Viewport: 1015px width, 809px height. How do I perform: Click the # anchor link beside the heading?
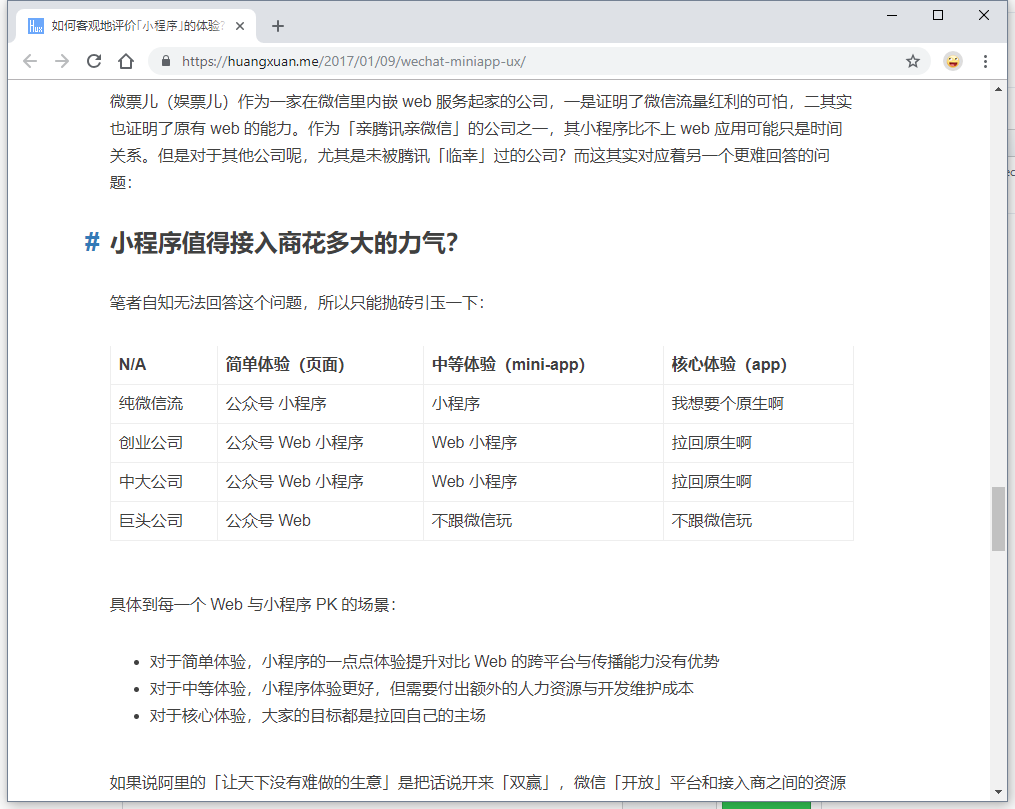(x=90, y=242)
